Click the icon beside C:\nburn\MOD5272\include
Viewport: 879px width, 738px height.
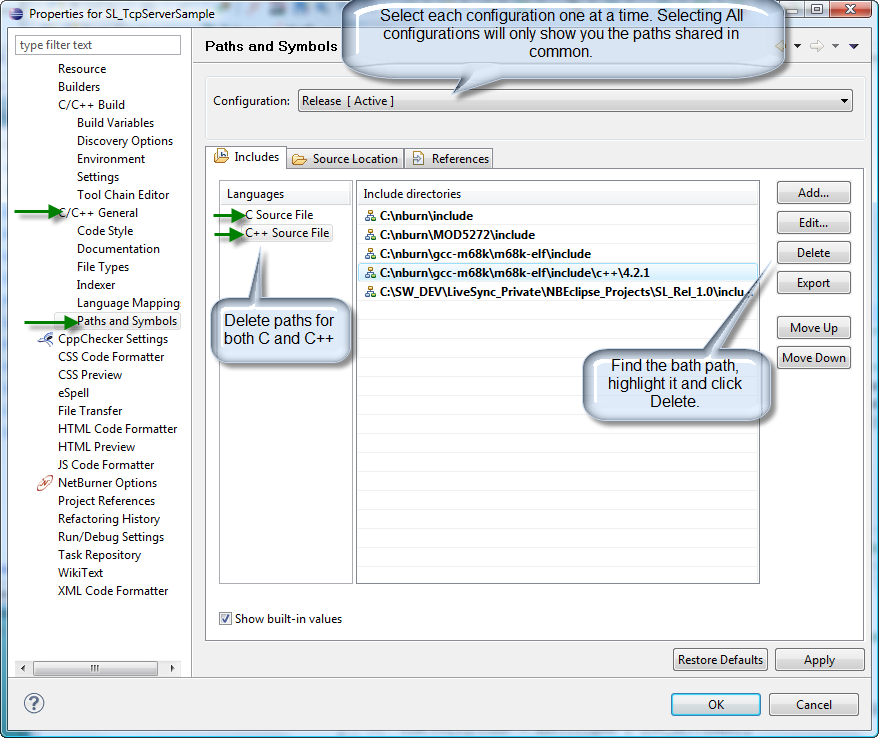coord(370,235)
